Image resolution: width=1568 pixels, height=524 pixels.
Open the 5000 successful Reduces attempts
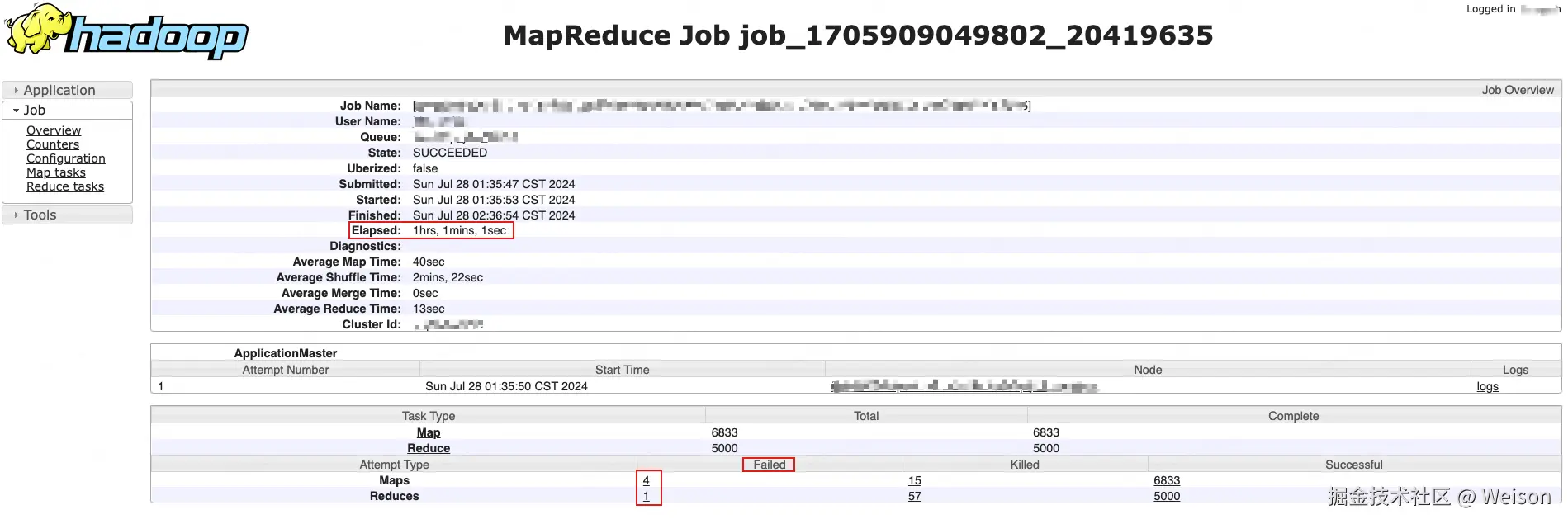tap(1167, 496)
